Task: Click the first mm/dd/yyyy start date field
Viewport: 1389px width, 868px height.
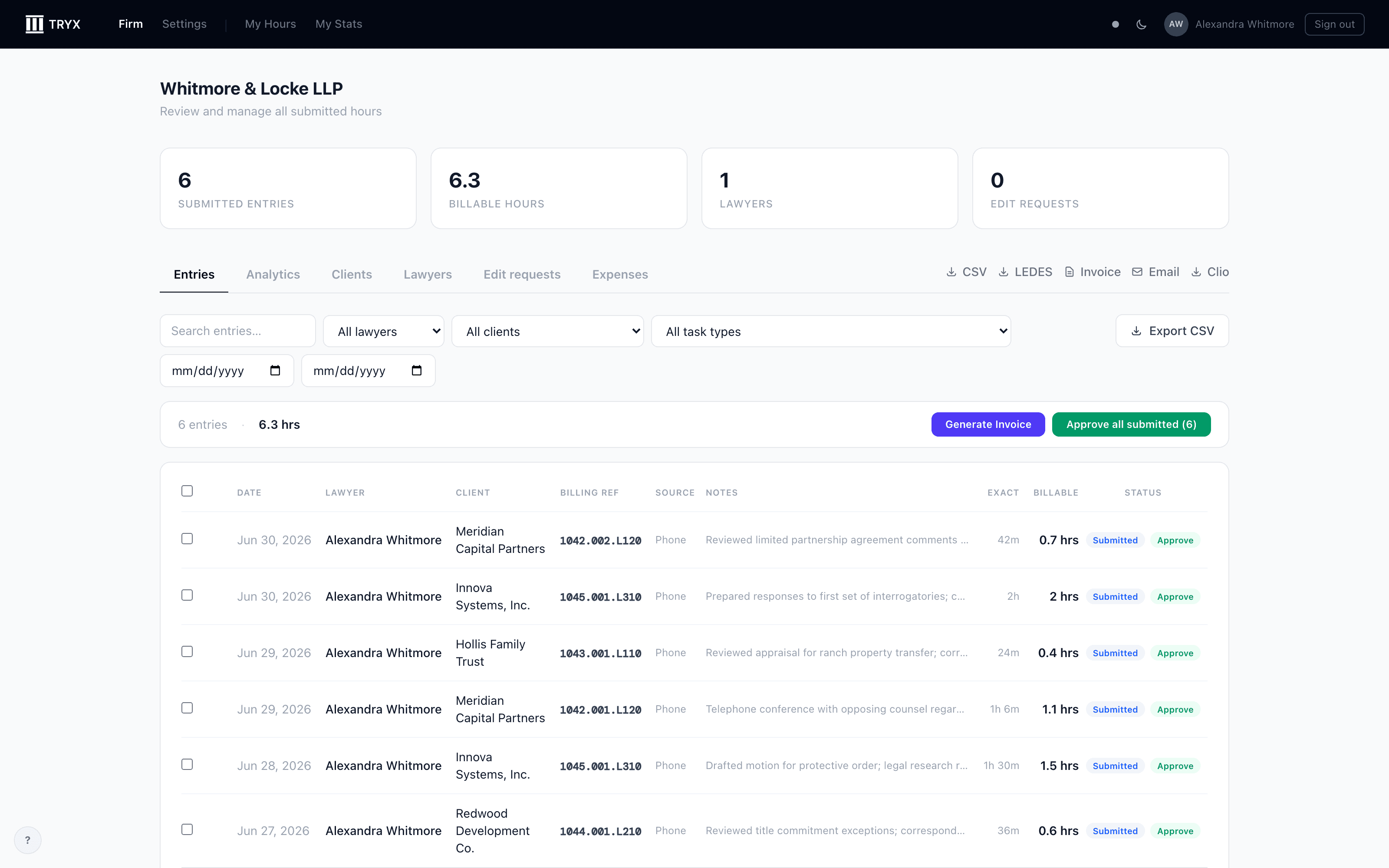Action: (227, 371)
